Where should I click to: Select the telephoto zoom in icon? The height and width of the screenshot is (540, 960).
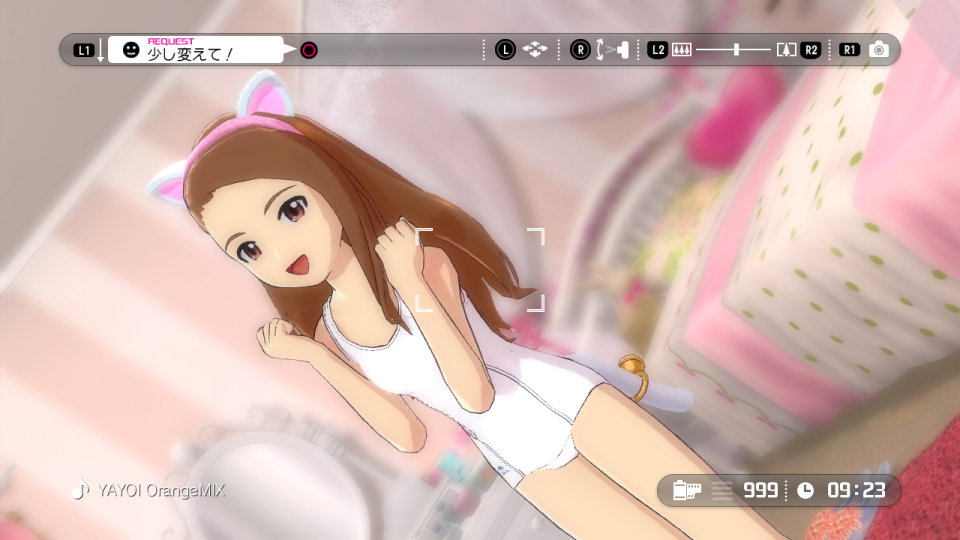coord(786,49)
